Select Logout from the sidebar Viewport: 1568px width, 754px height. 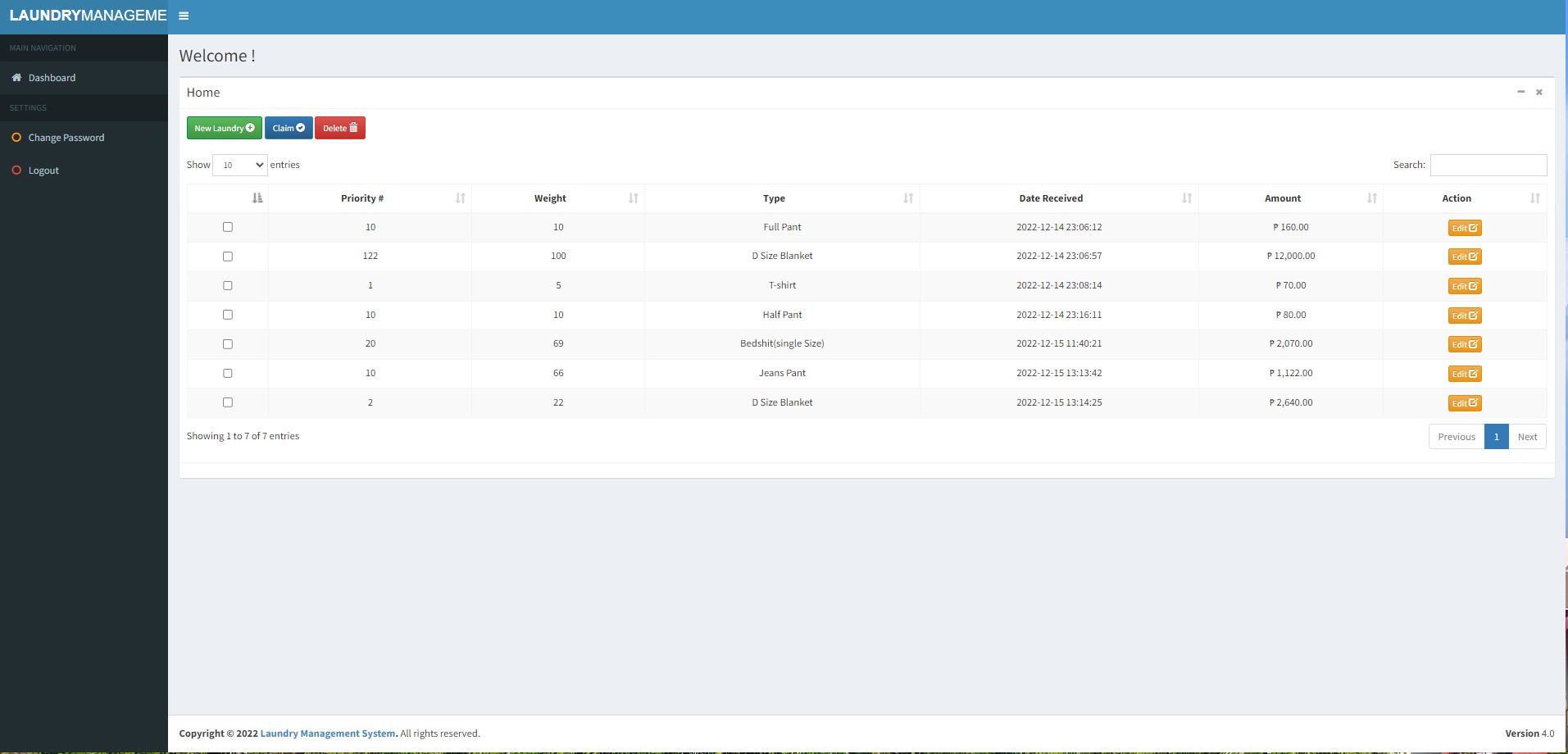43,170
